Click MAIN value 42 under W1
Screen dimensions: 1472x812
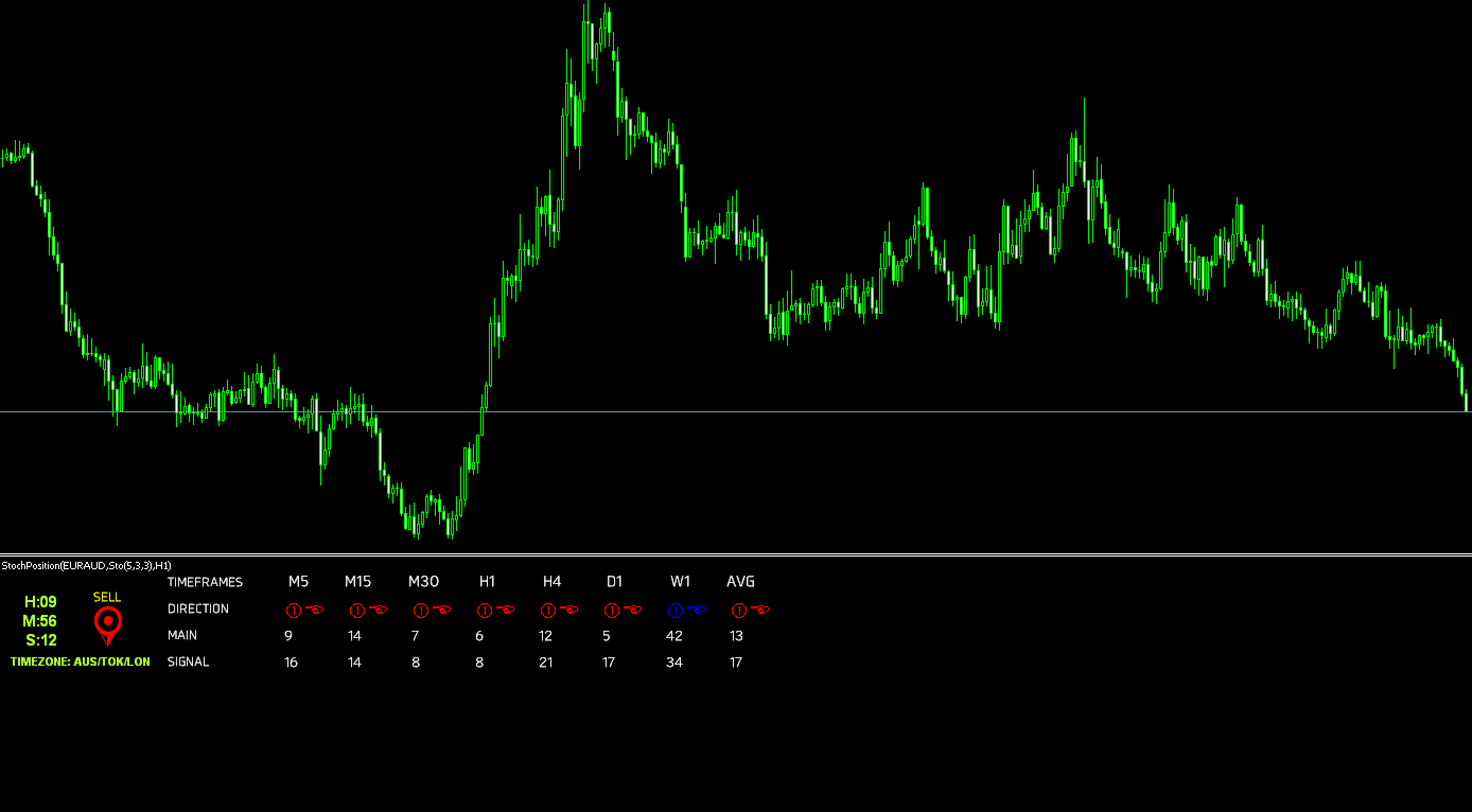coord(674,636)
